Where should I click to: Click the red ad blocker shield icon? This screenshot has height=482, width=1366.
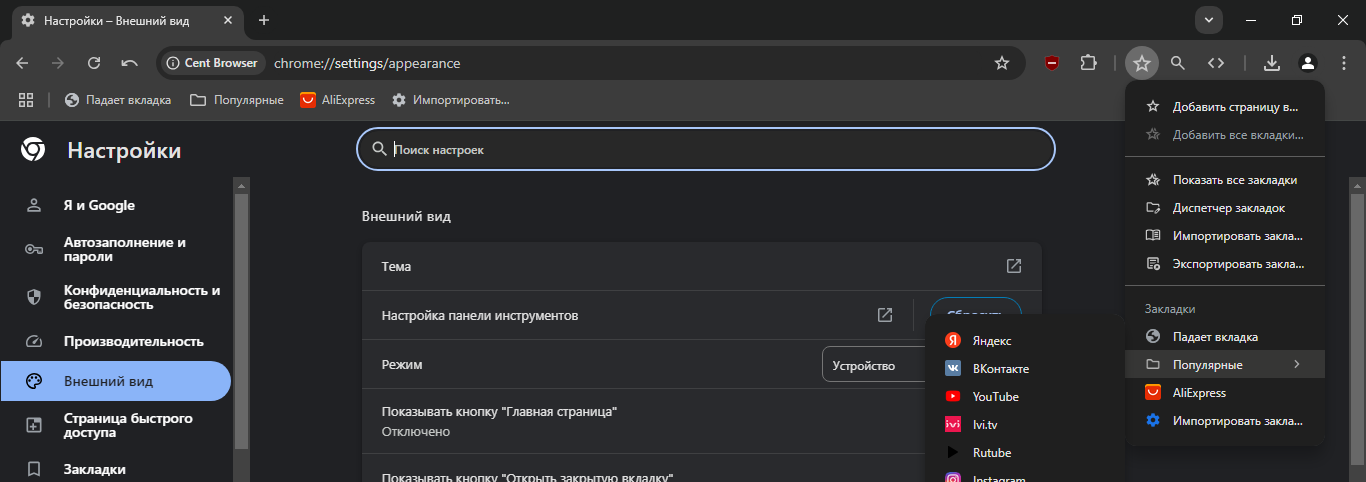pyautogui.click(x=1051, y=63)
